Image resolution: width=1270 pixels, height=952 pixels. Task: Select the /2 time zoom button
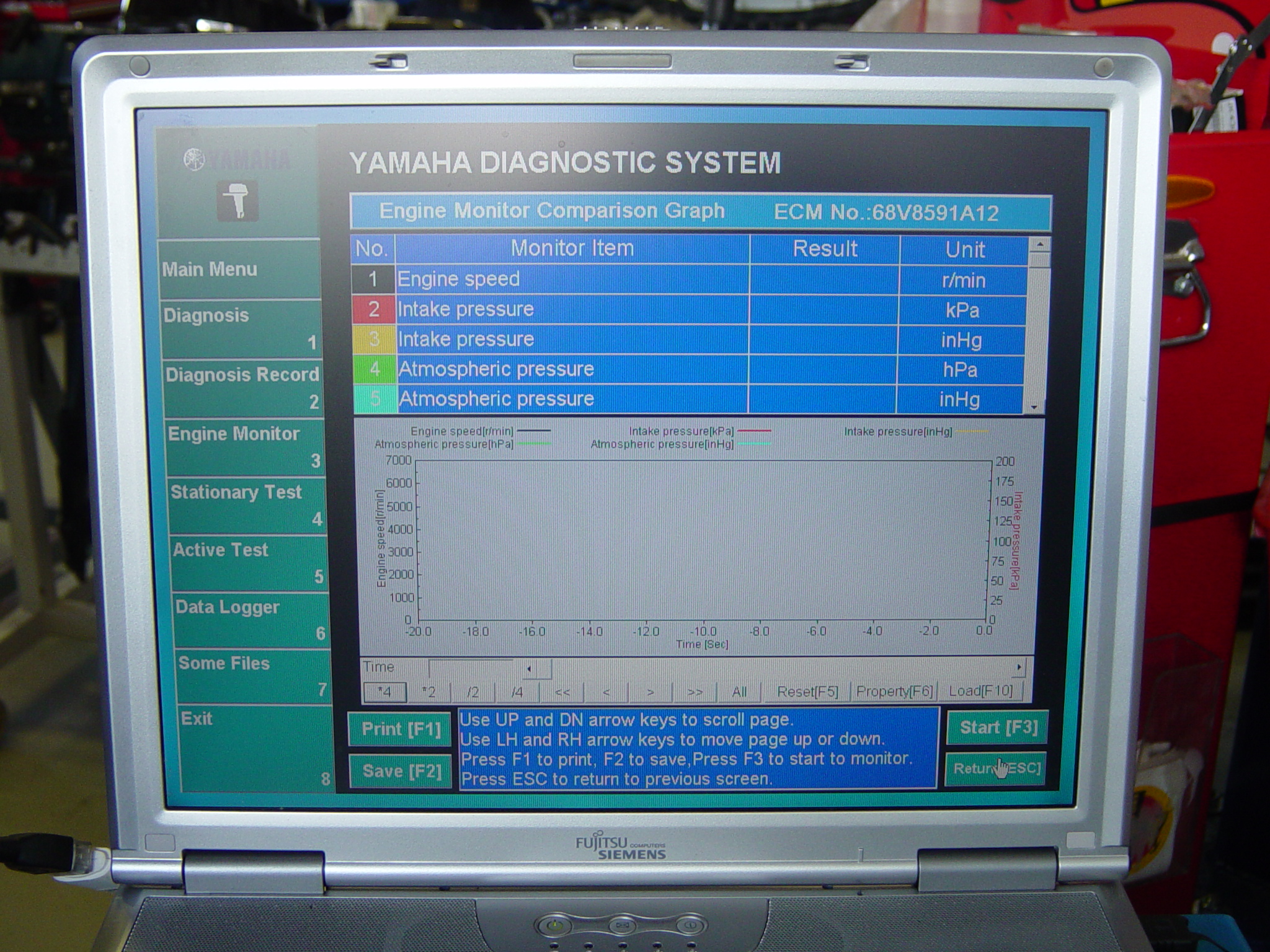click(x=473, y=692)
